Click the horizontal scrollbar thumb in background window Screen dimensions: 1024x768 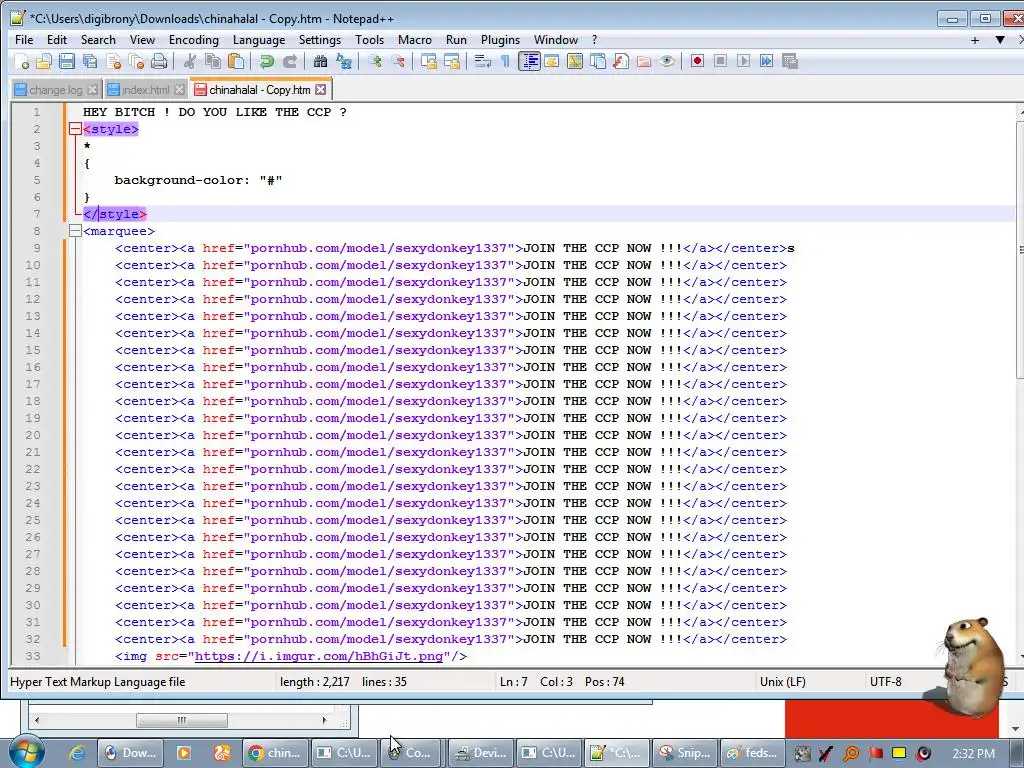182,720
